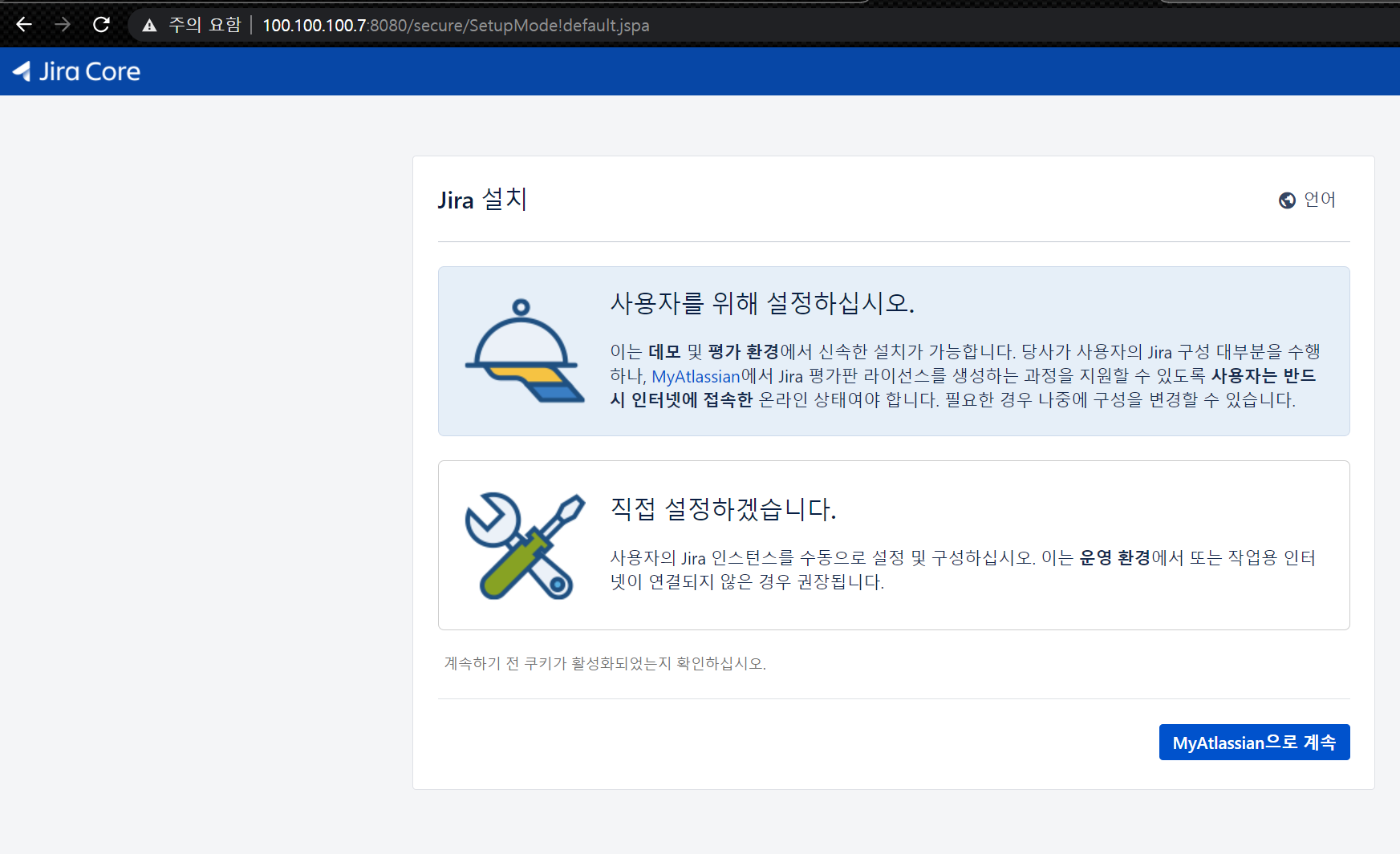Click the description text under 직접 설정하겠습니다
This screenshot has height=854, width=1400.
[963, 569]
